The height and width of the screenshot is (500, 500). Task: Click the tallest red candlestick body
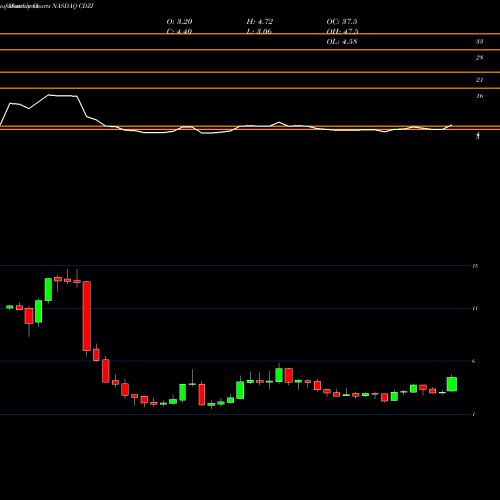pyautogui.click(x=87, y=316)
